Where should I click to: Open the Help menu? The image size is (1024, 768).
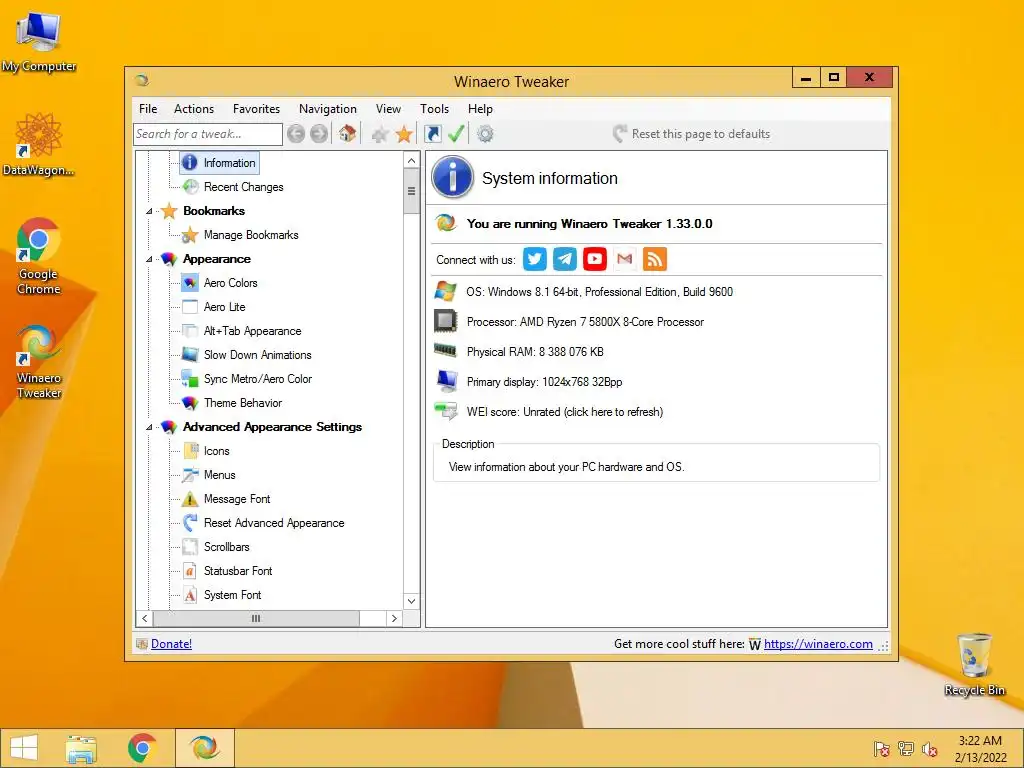[x=480, y=109]
